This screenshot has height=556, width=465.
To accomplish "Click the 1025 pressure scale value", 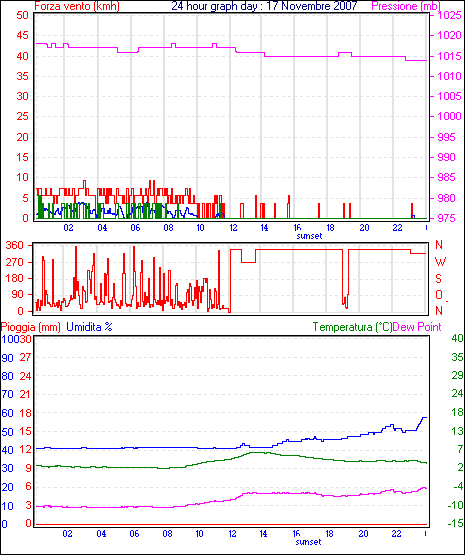I will [x=449, y=15].
